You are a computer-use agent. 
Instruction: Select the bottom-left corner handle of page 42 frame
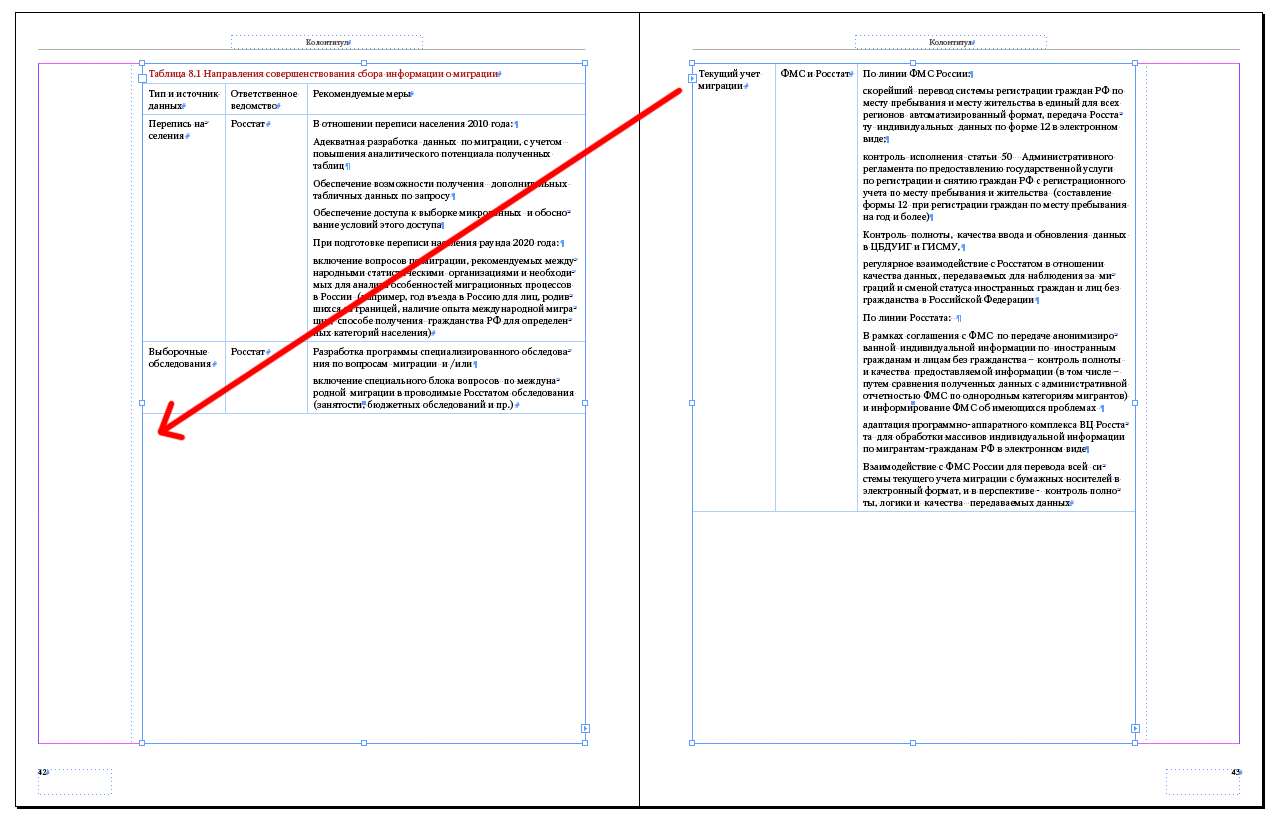[142, 743]
